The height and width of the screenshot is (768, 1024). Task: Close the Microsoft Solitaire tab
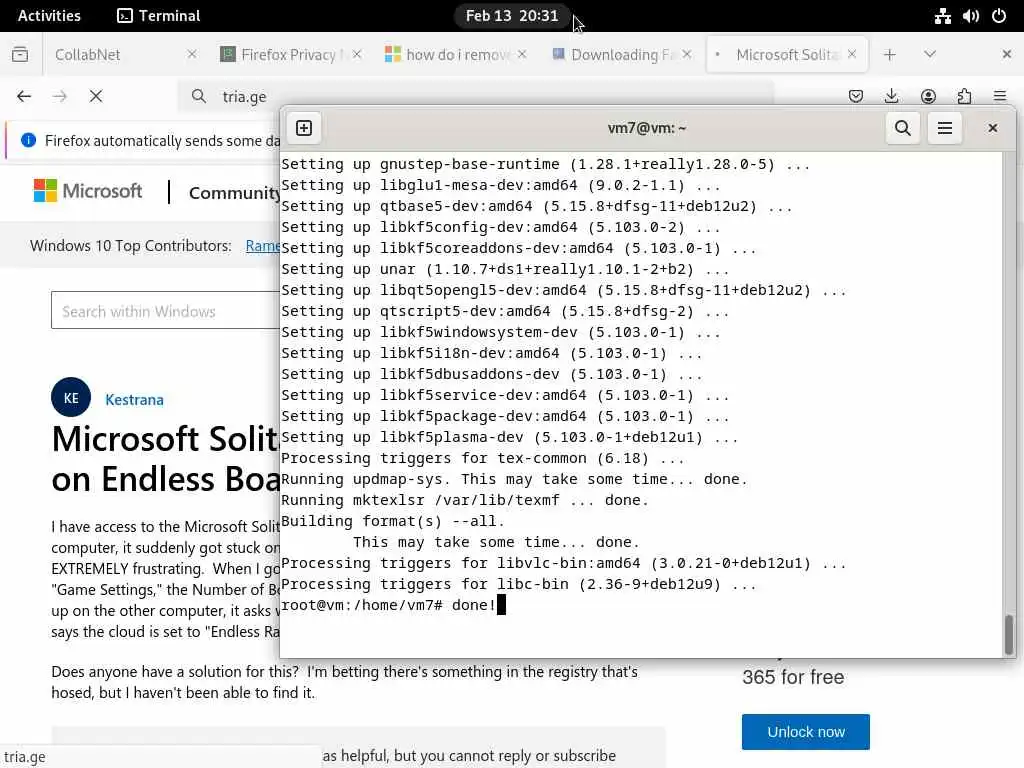click(852, 54)
